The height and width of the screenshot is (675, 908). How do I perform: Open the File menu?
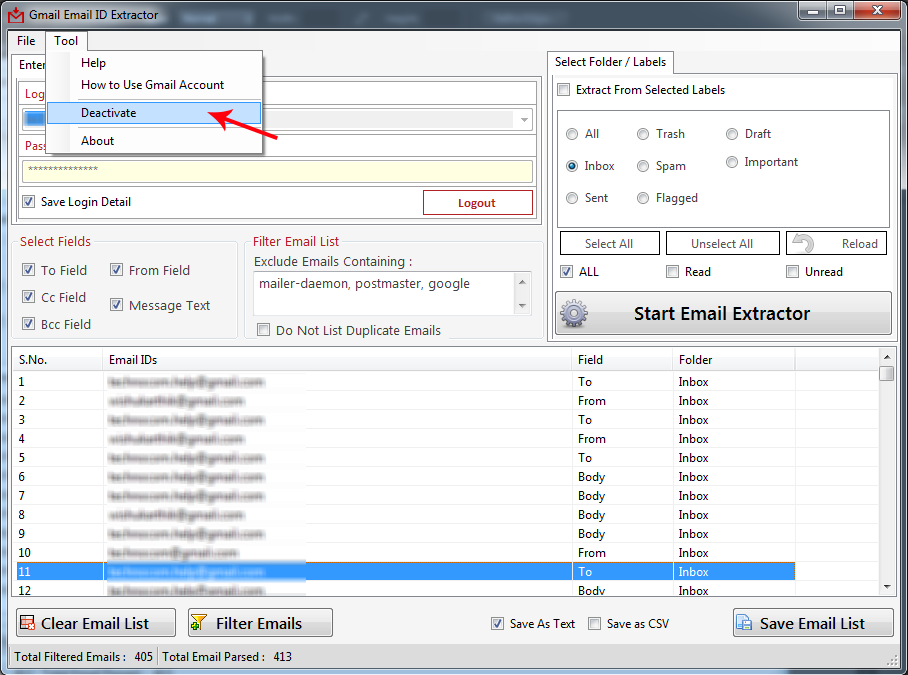[26, 41]
